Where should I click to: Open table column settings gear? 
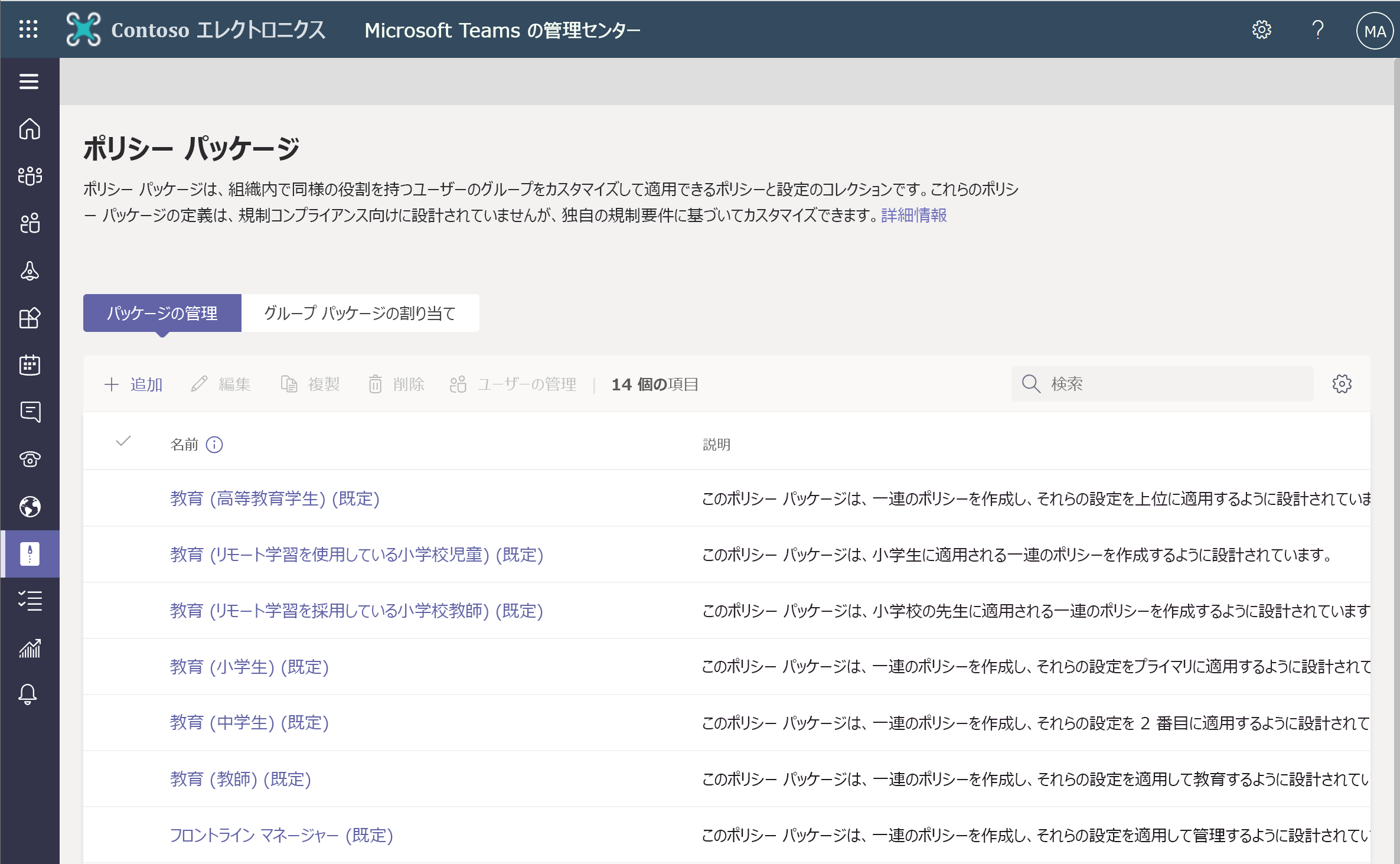pos(1342,384)
